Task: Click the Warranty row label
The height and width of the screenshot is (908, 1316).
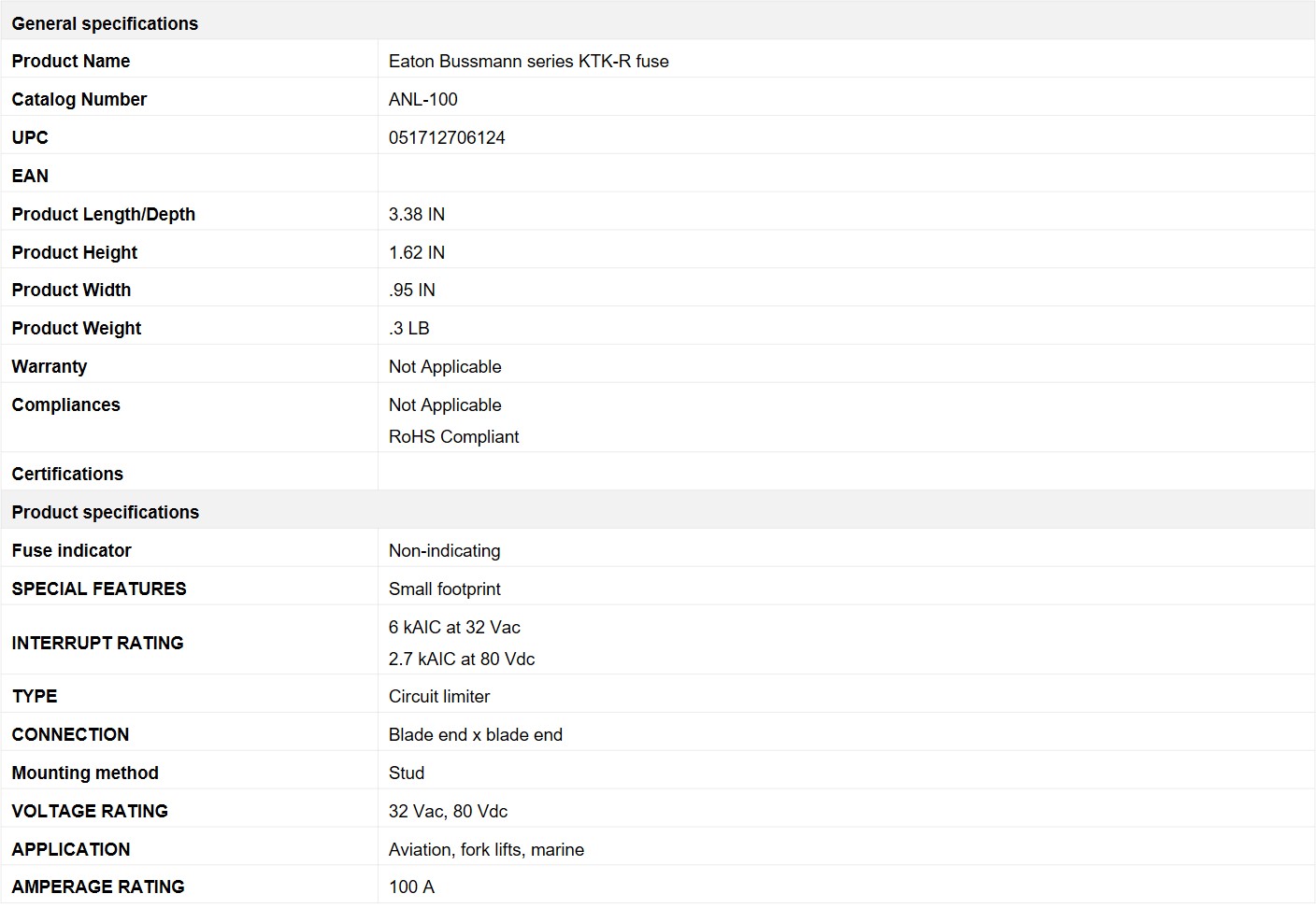Action: click(x=50, y=367)
